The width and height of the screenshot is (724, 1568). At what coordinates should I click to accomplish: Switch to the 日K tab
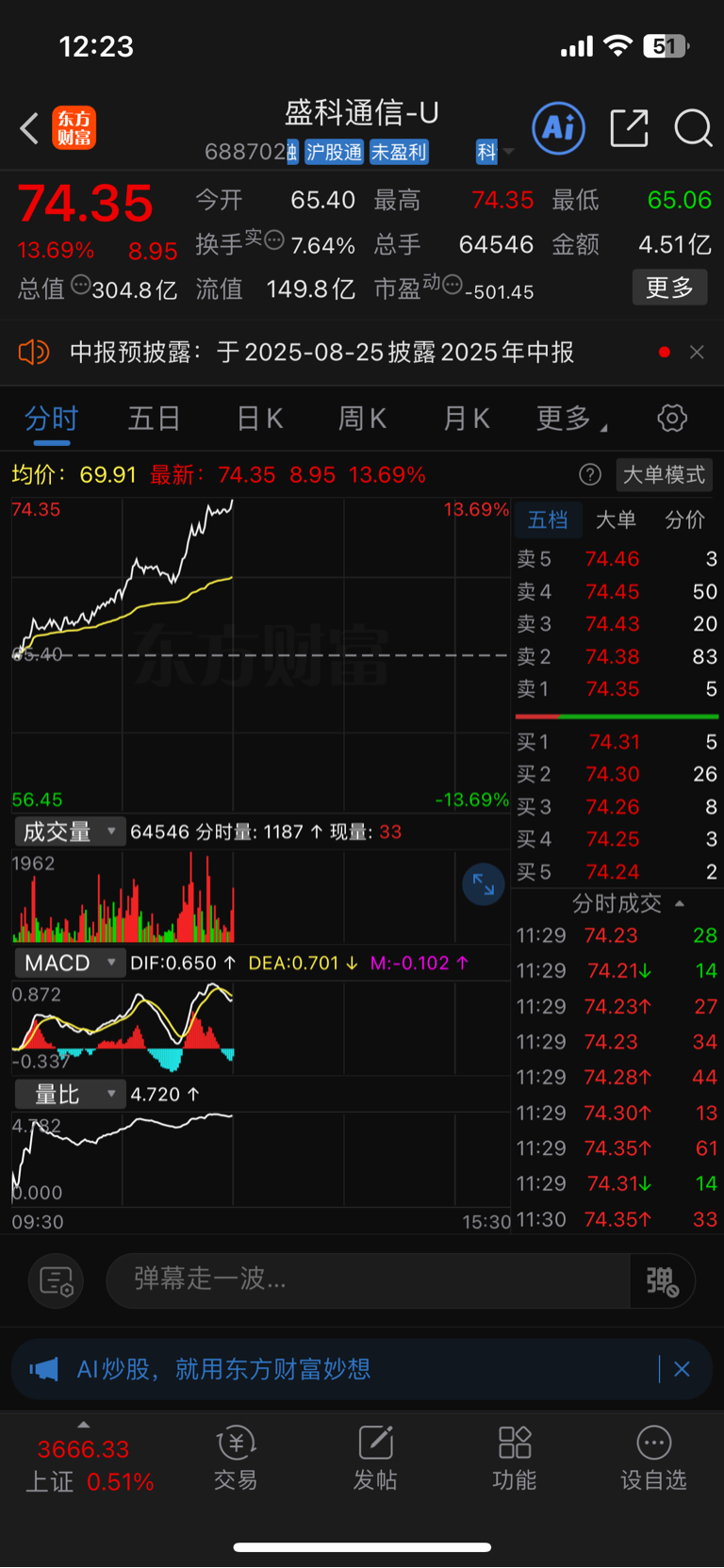coord(260,418)
